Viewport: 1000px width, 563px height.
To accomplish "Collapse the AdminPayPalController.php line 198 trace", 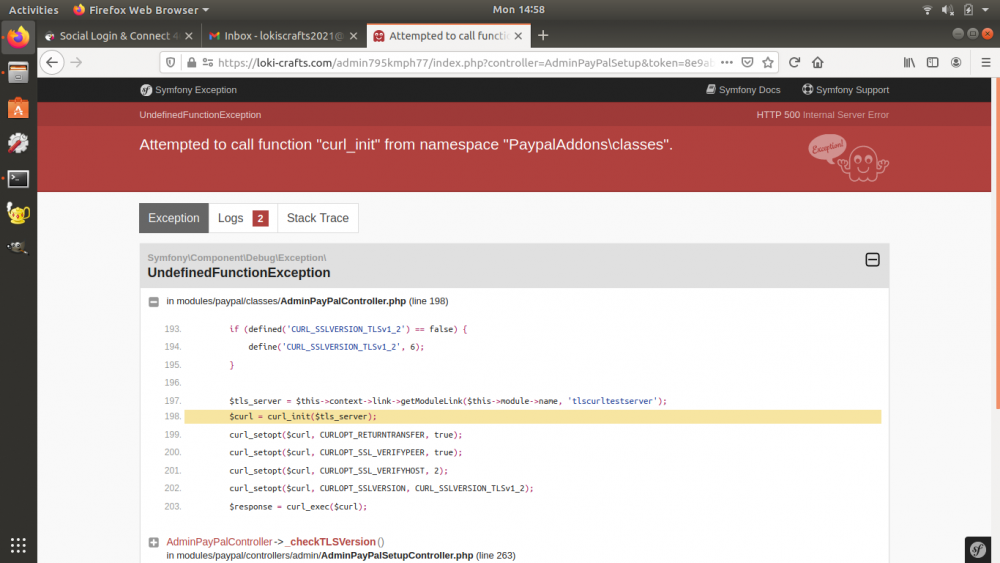I will coord(154,302).
